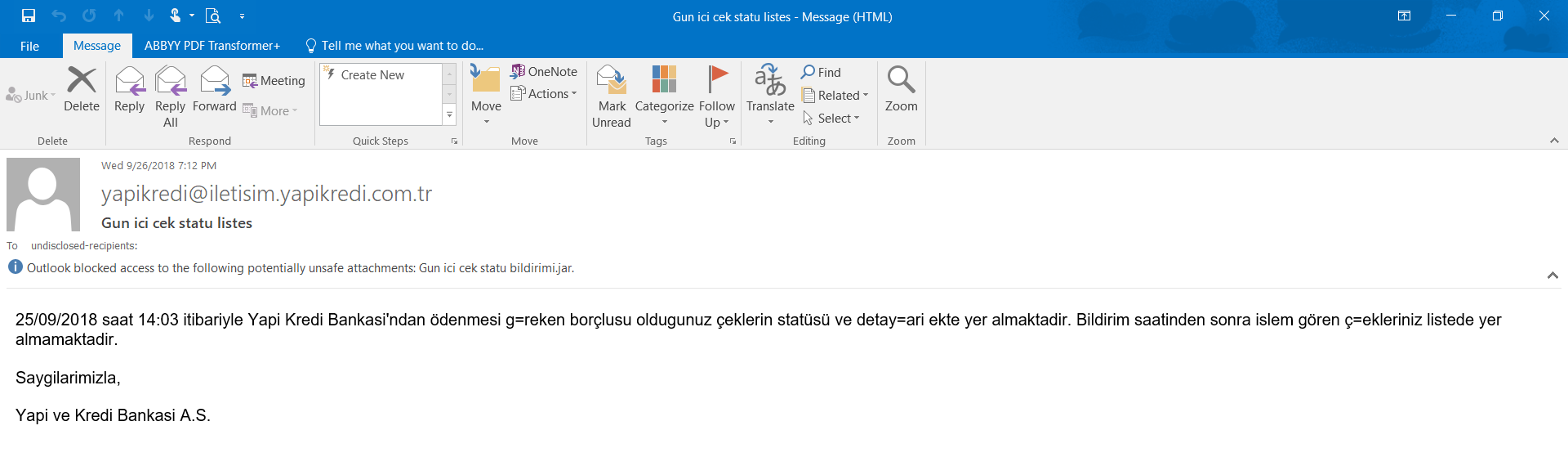Click the Follow Up flag
The width and height of the screenshot is (1568, 466).
(717, 96)
